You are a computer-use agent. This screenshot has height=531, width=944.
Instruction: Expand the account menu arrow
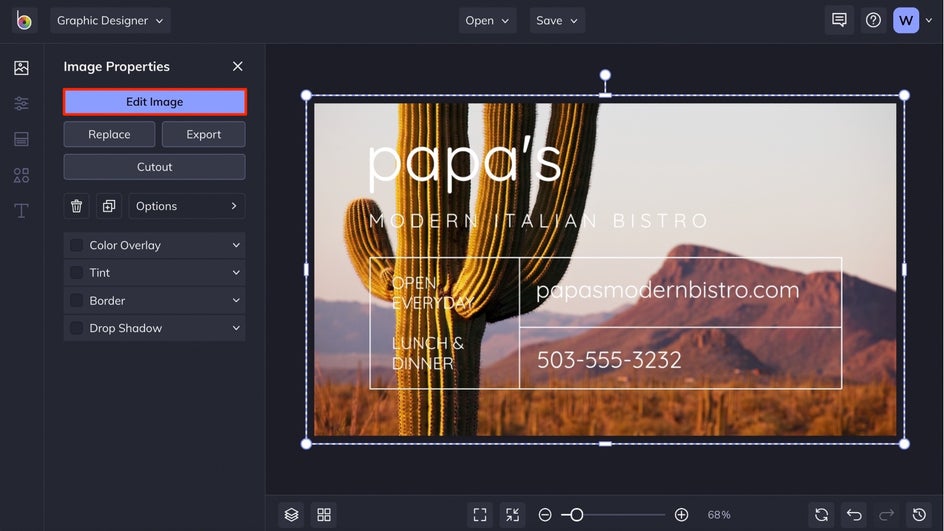click(x=929, y=20)
